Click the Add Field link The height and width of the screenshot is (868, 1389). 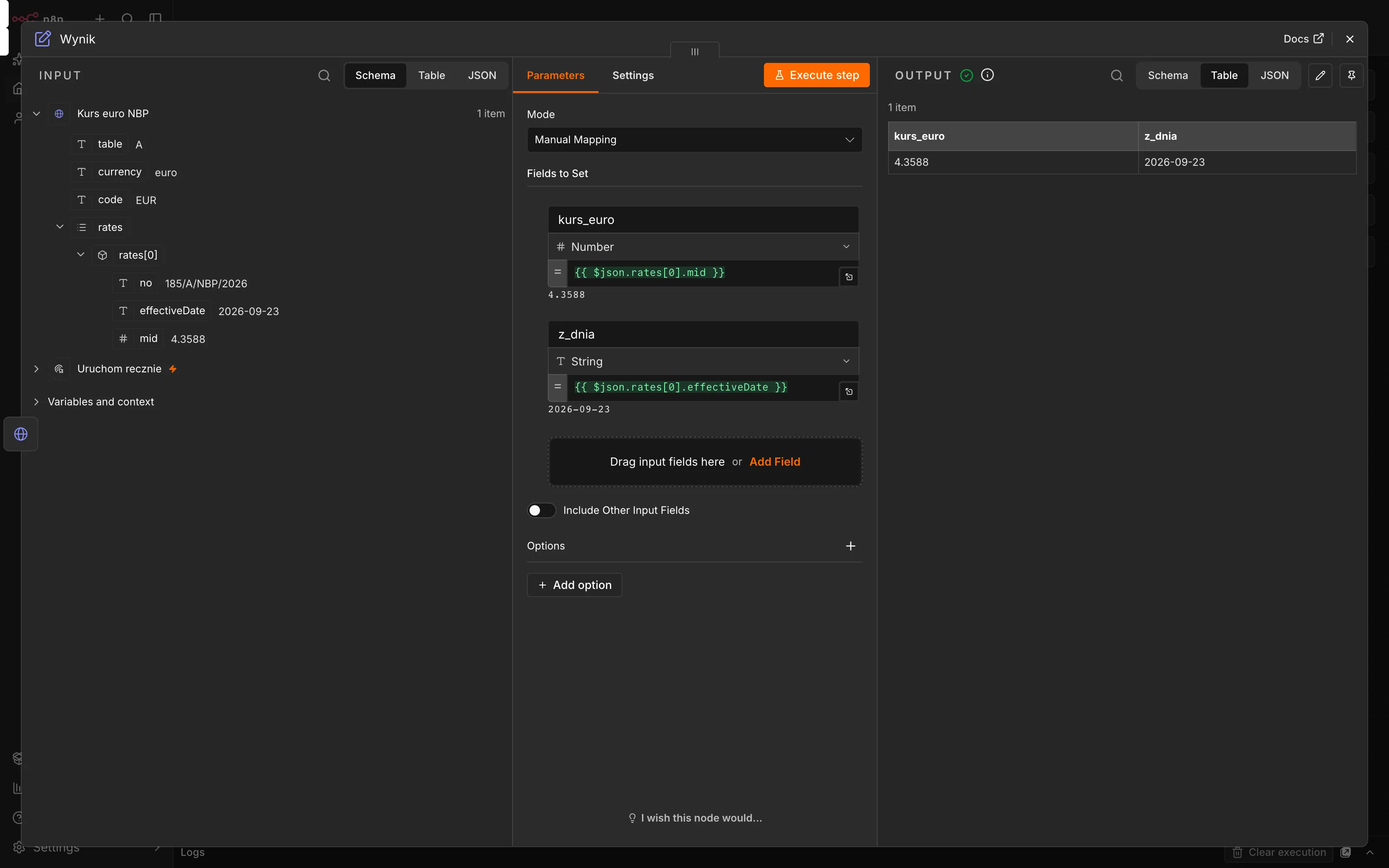[x=774, y=461]
